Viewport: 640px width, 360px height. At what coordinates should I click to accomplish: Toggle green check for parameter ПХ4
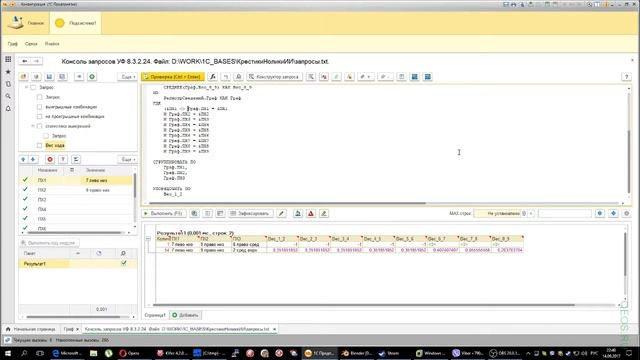click(x=25, y=209)
